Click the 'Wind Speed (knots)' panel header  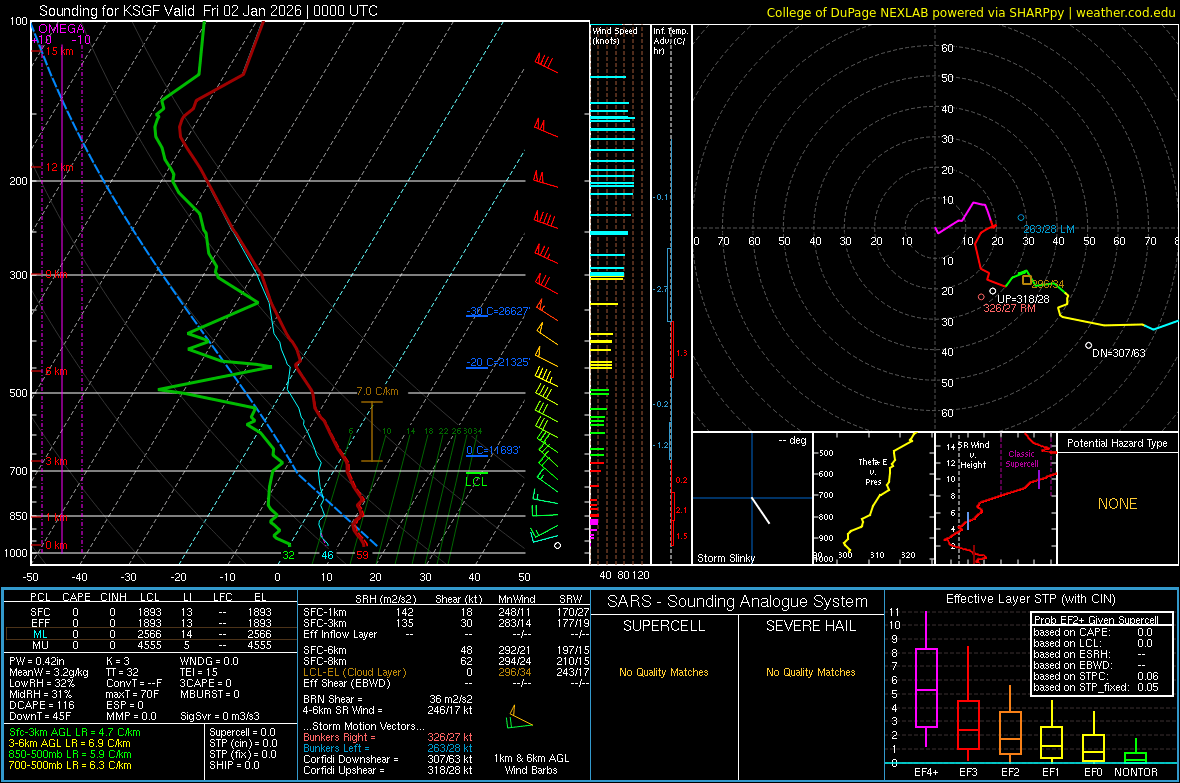615,35
